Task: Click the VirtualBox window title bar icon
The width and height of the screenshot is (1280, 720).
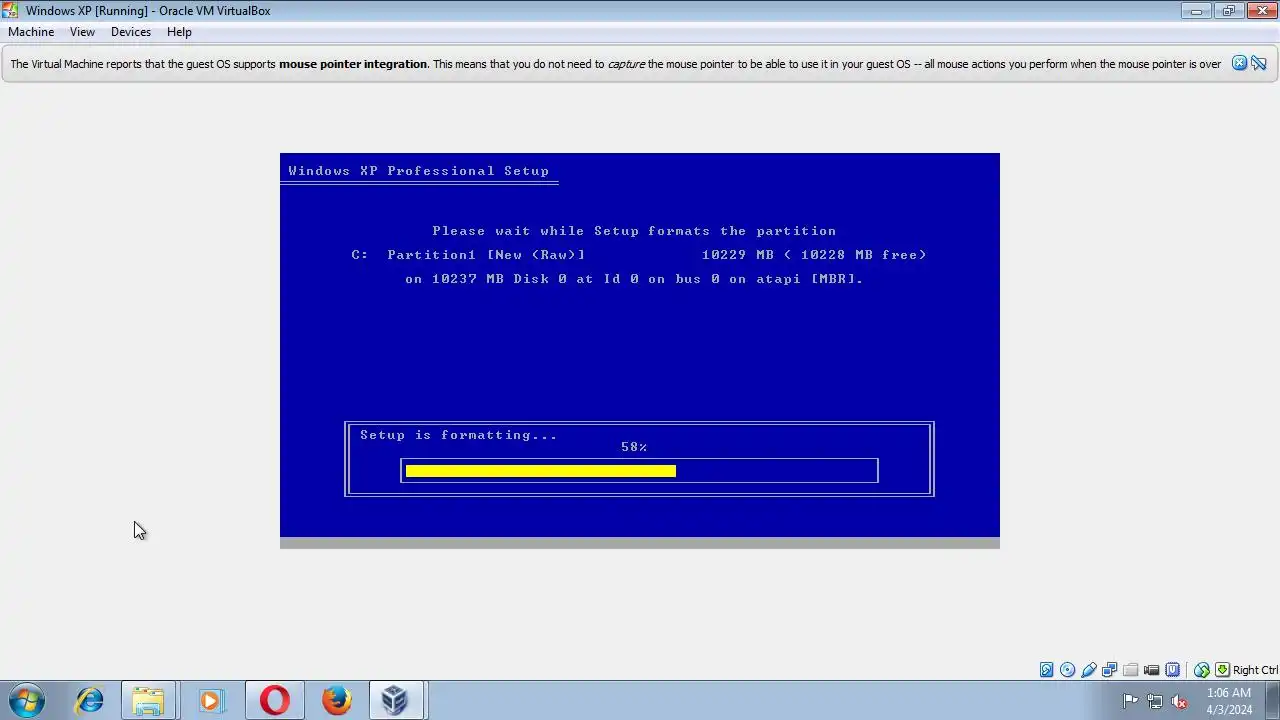Action: 11,10
